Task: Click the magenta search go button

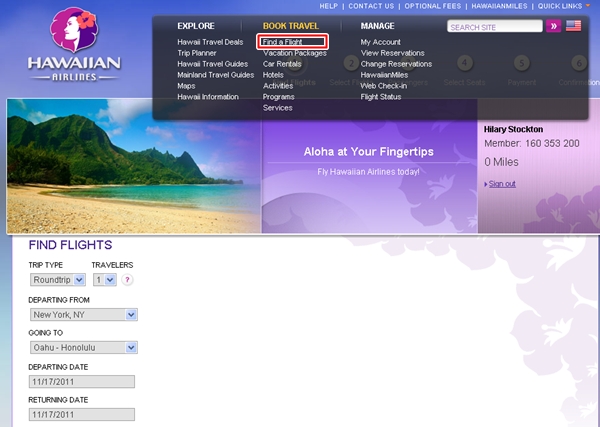Action: pyautogui.click(x=553, y=26)
